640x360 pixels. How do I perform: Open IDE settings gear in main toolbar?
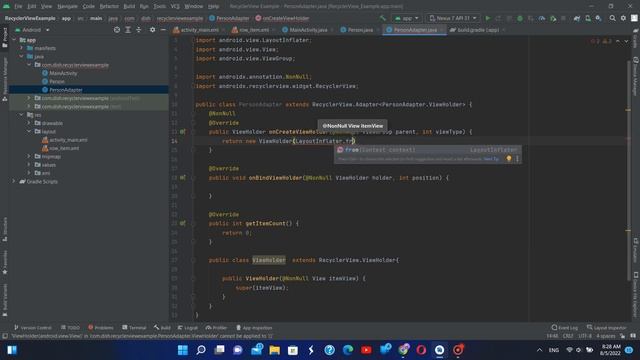(623, 18)
